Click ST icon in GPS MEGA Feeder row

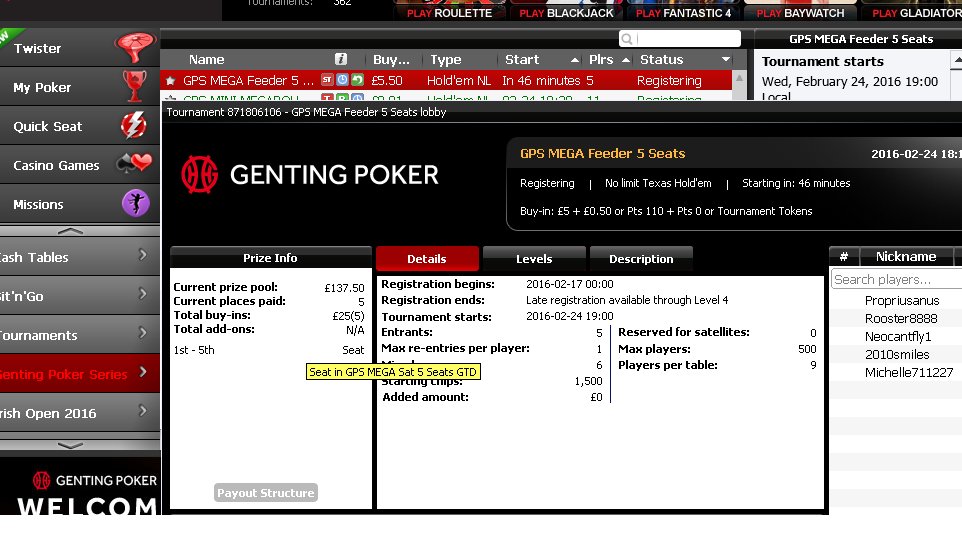(327, 80)
